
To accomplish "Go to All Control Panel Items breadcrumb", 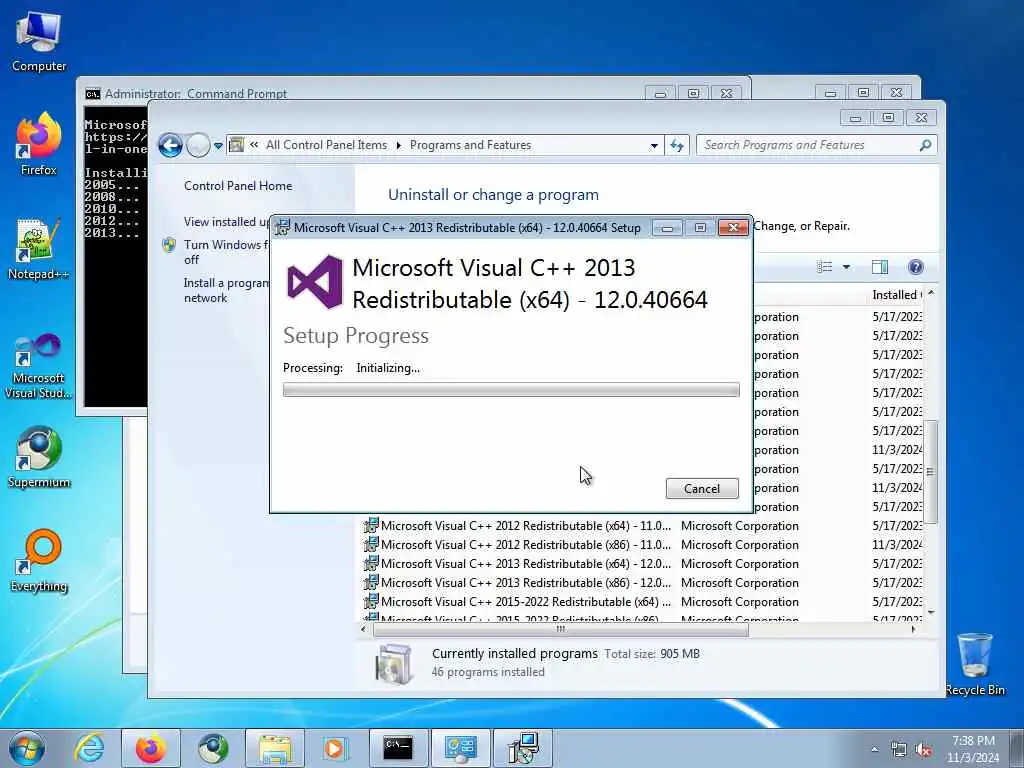I will tap(326, 145).
